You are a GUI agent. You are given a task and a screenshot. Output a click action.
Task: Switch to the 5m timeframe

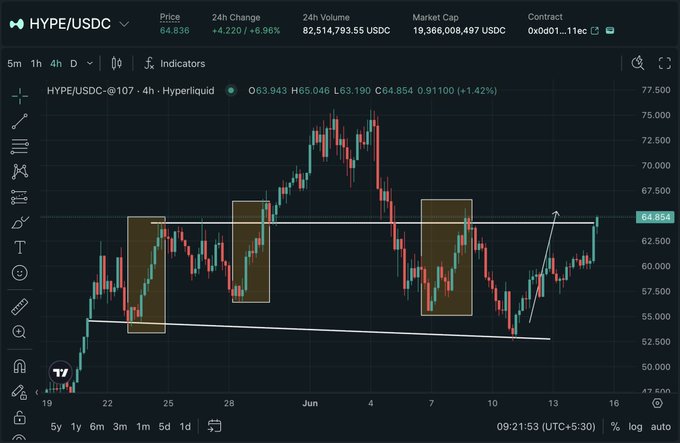[x=14, y=64]
